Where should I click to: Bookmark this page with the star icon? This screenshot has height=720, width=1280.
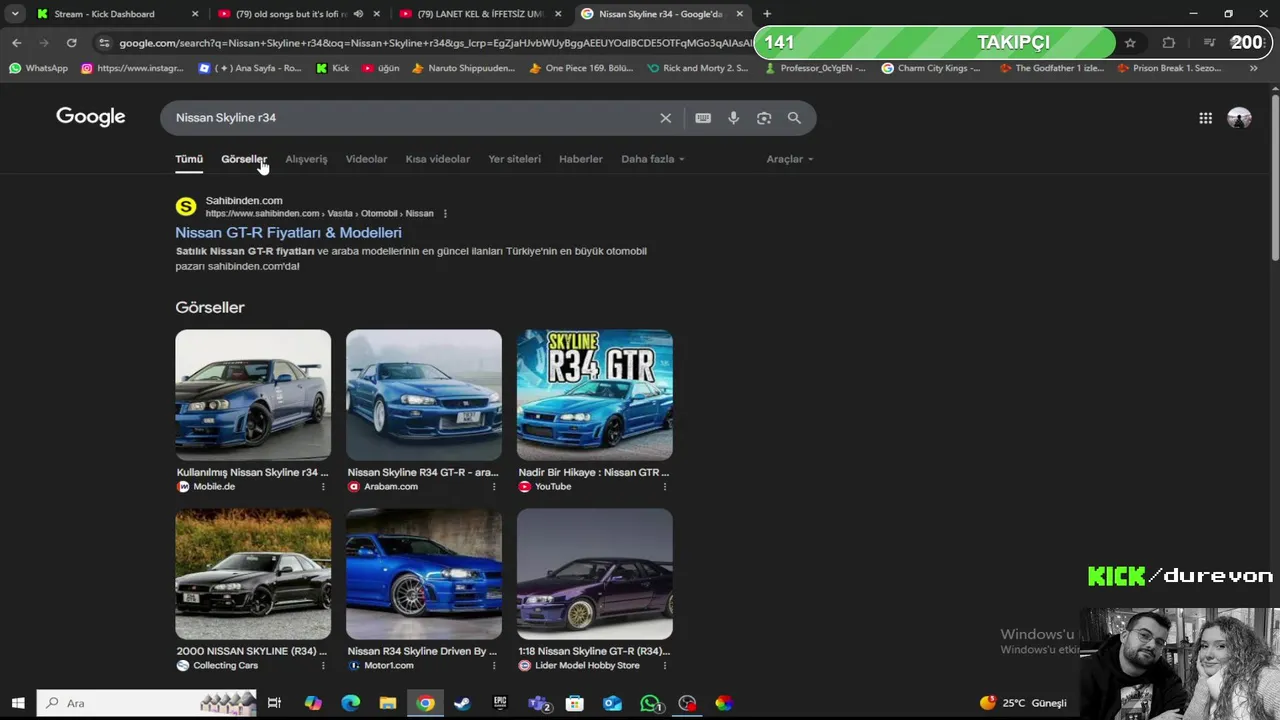tap(1130, 43)
